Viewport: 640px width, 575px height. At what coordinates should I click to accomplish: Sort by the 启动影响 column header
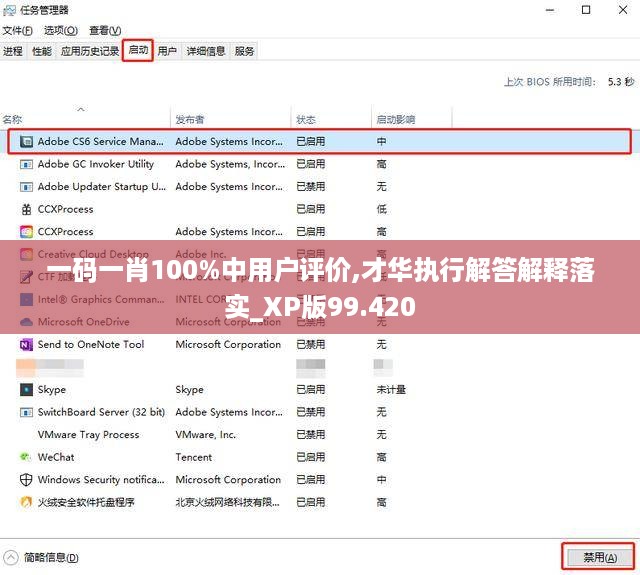(412, 119)
